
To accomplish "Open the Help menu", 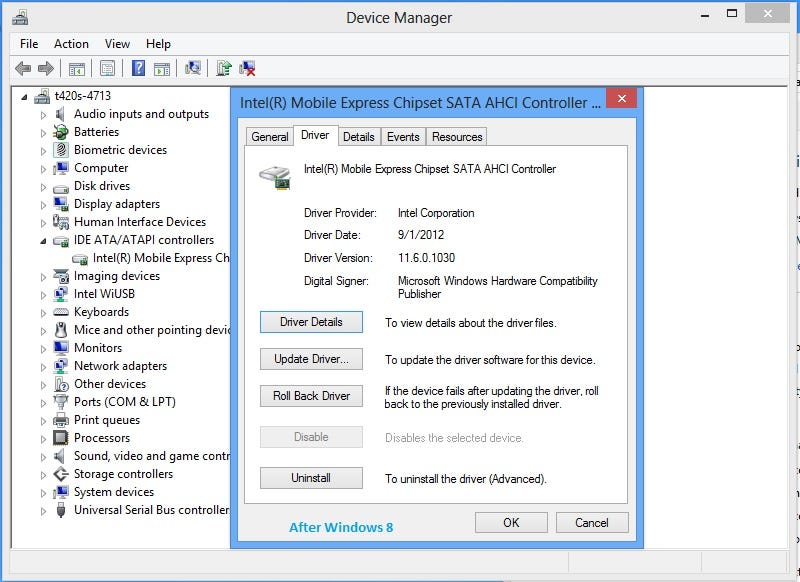I will [x=158, y=44].
